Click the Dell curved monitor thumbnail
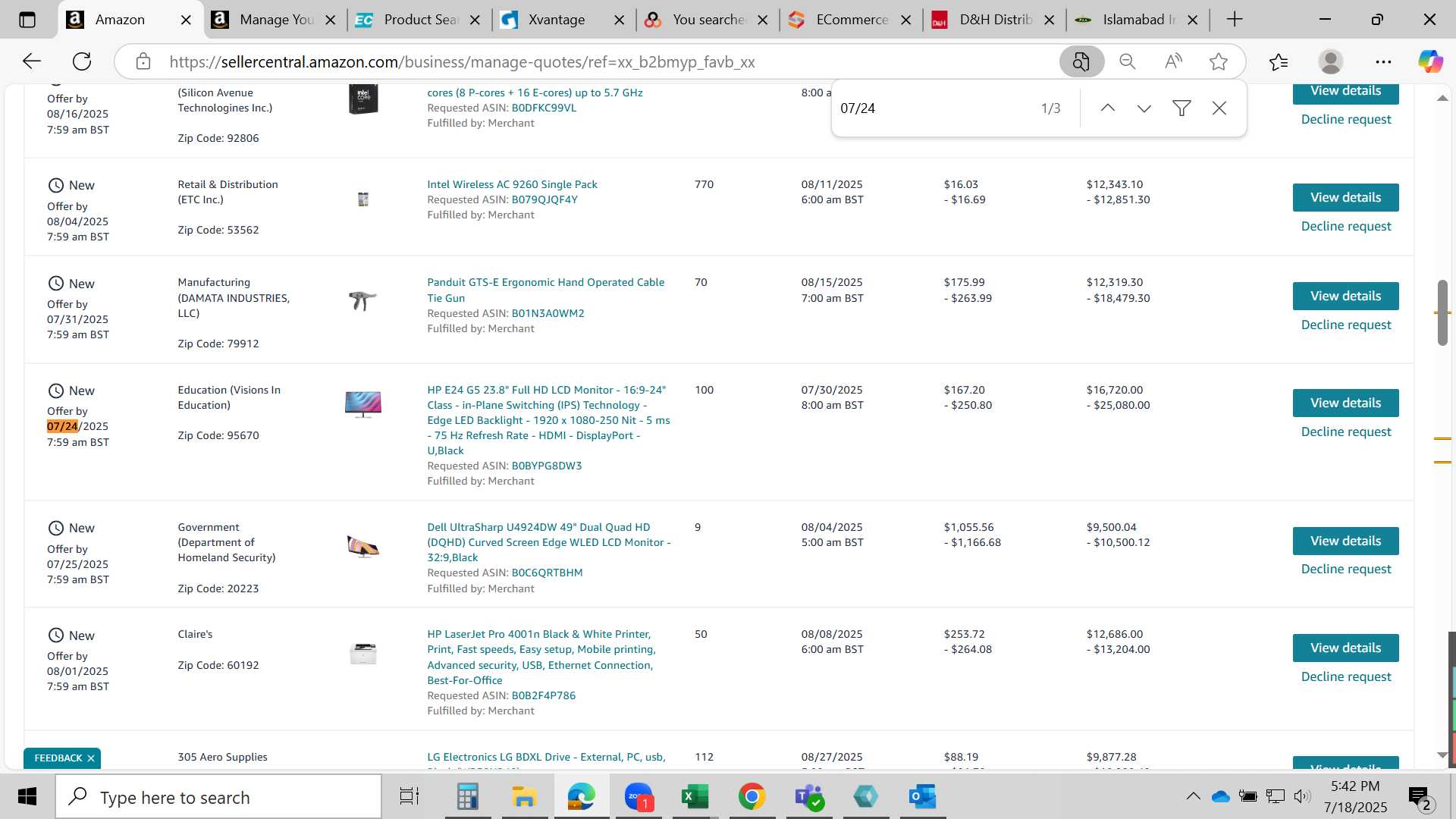Viewport: 1456px width, 819px height. point(363,546)
